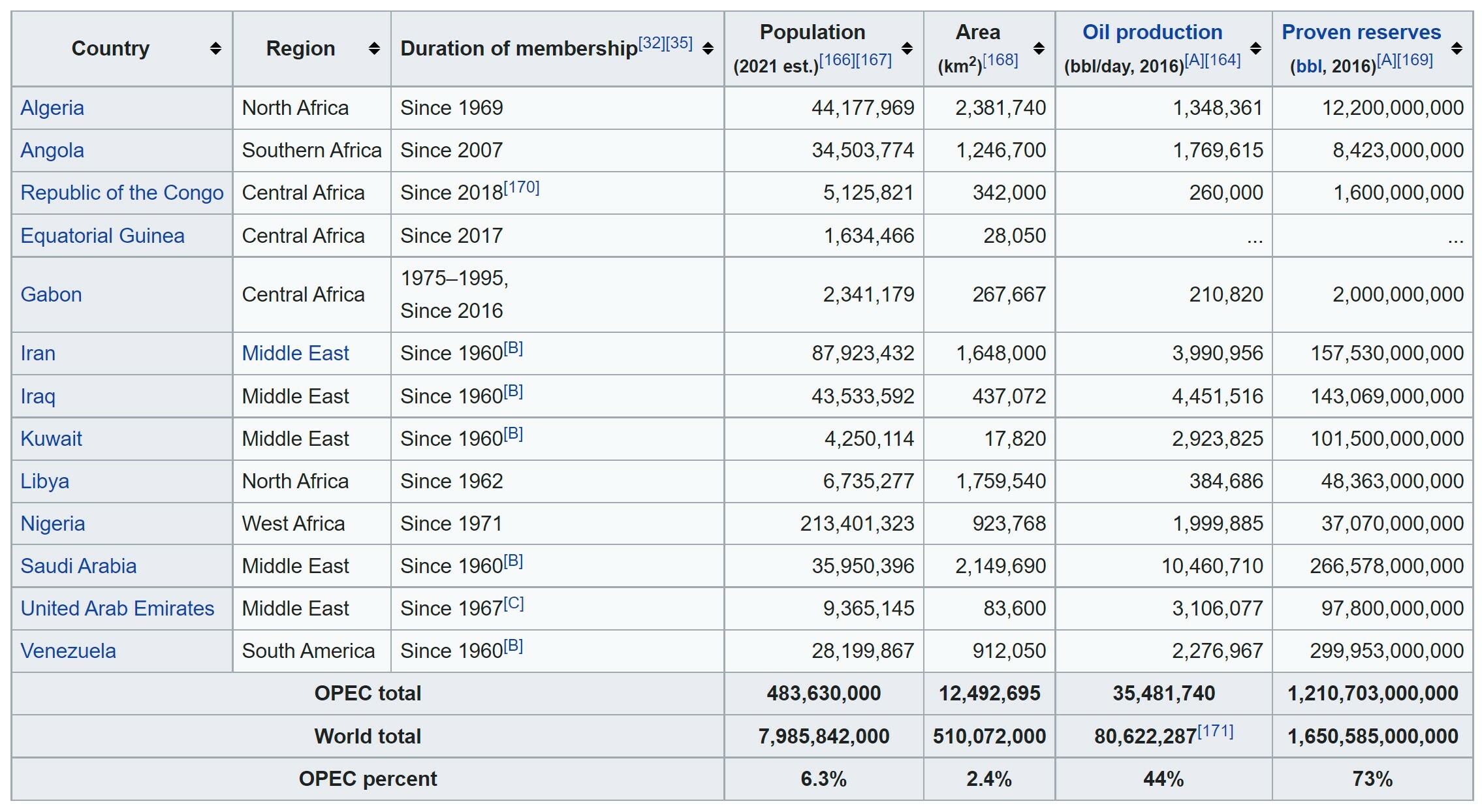This screenshot has height=812, width=1482.
Task: Open note [A] in Proven reserves header
Action: pos(1387,60)
